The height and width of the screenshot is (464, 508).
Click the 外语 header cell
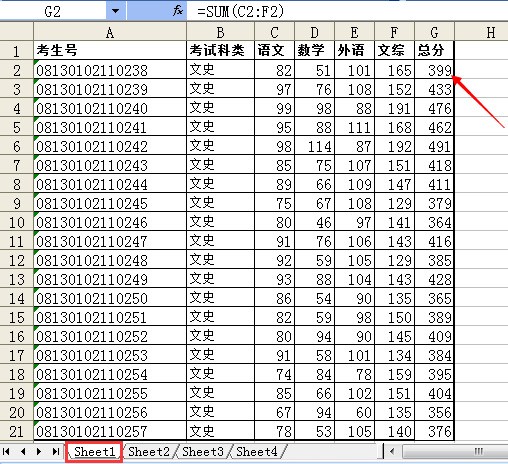tap(354, 51)
